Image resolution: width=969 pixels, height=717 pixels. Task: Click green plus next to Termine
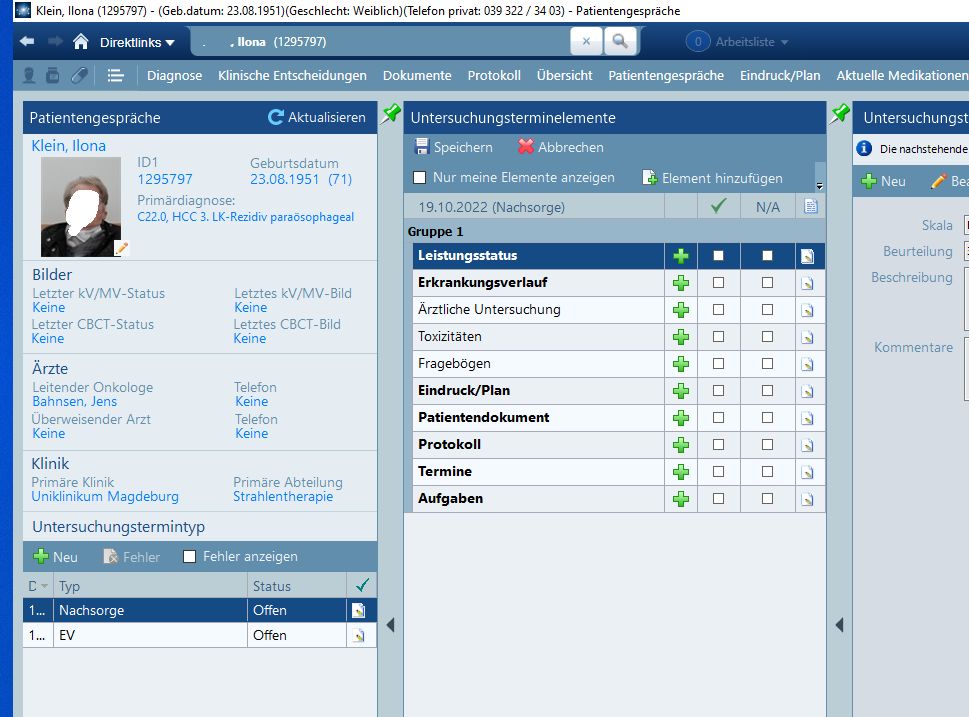coord(681,472)
